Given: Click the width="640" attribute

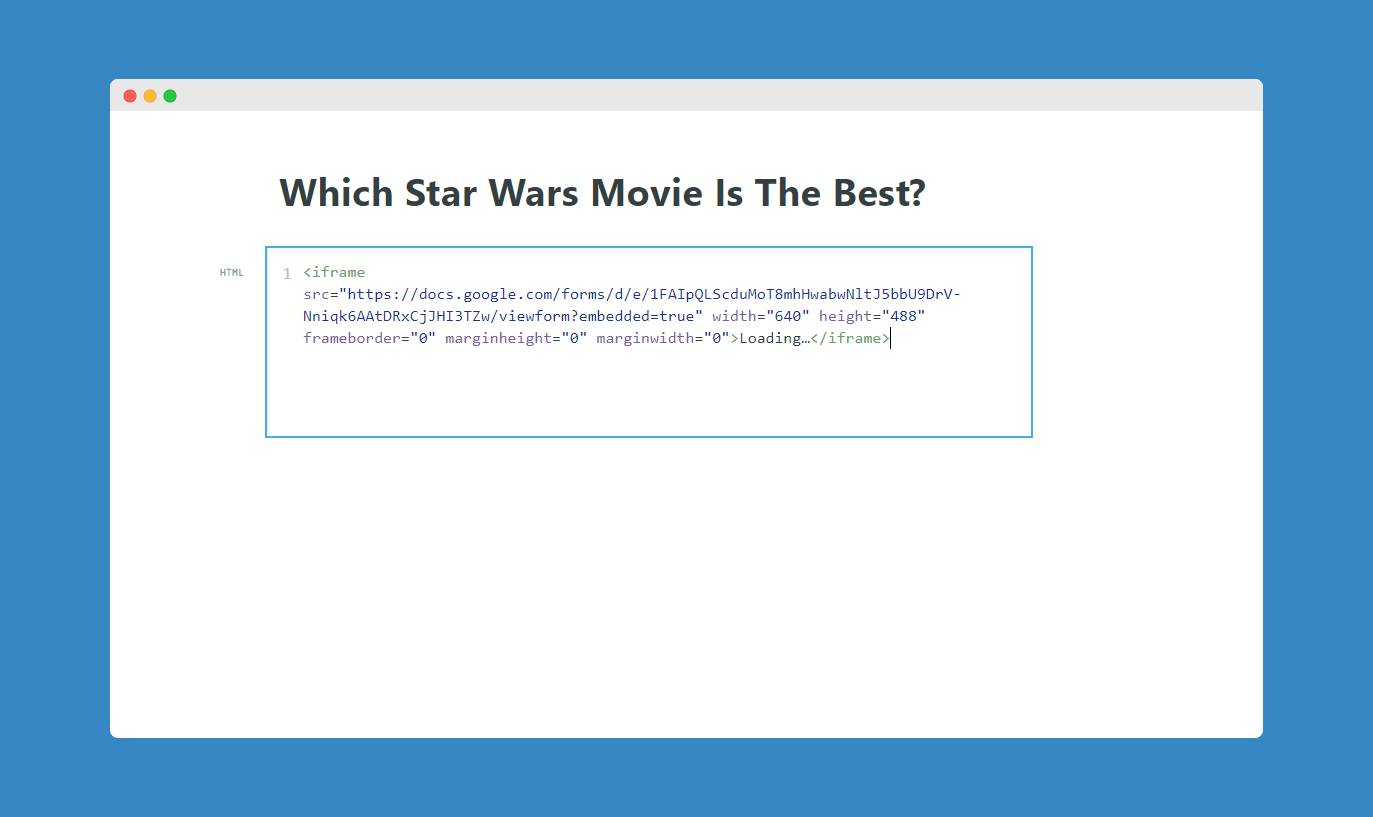Looking at the screenshot, I should pyautogui.click(x=761, y=316).
